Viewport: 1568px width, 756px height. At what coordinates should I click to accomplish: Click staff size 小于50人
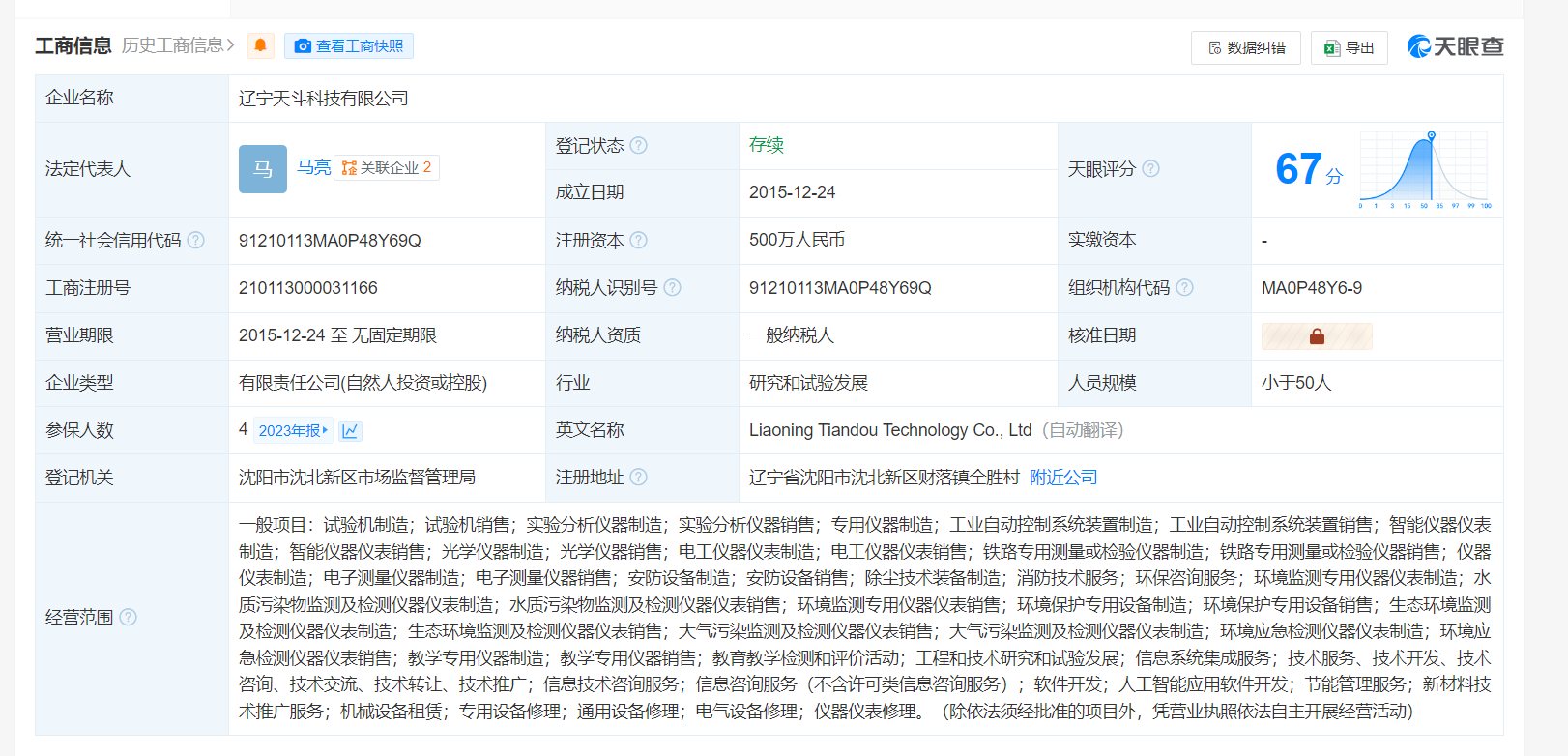pyautogui.click(x=1296, y=382)
